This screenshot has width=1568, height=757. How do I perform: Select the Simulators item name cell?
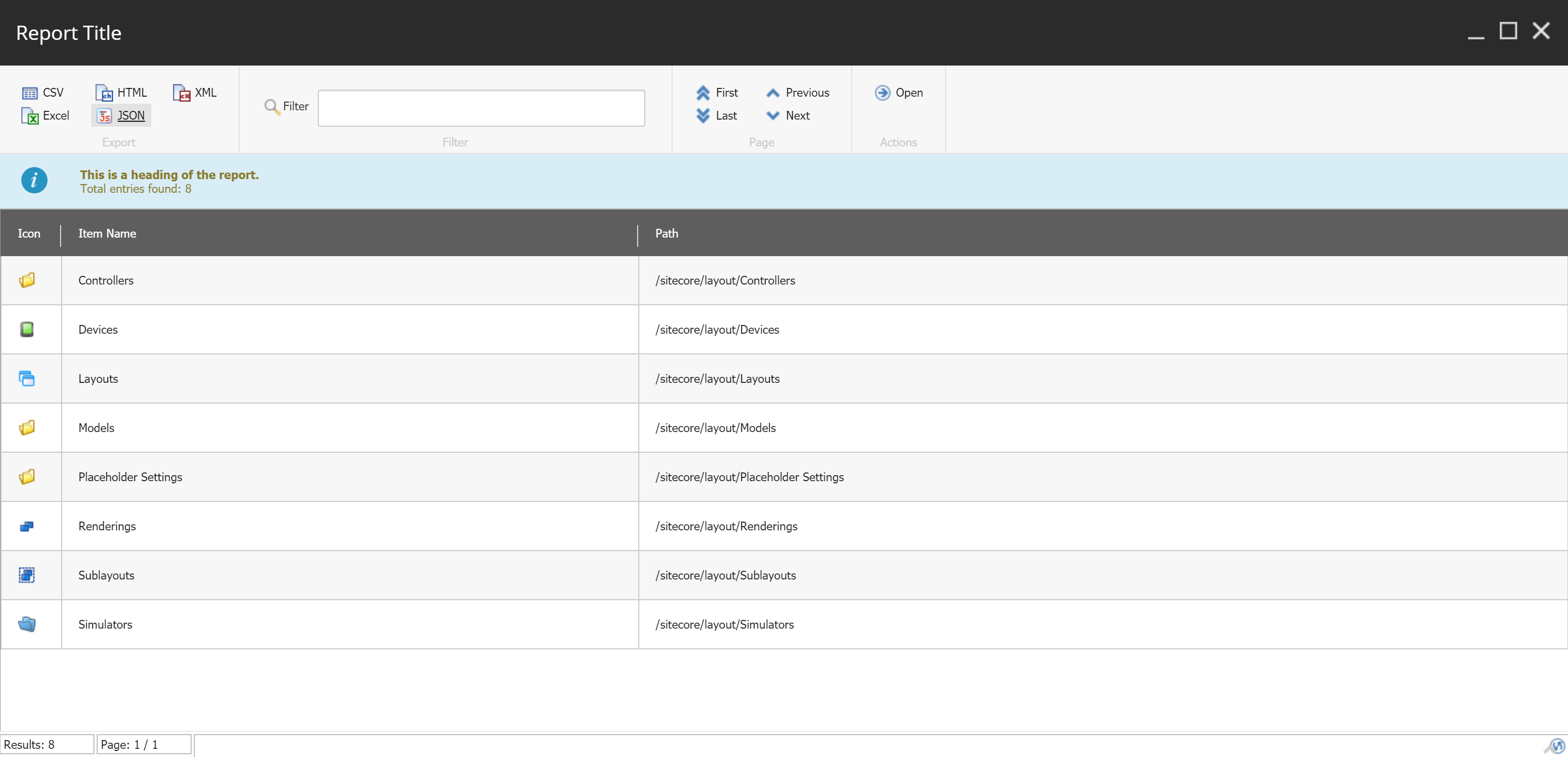point(350,624)
